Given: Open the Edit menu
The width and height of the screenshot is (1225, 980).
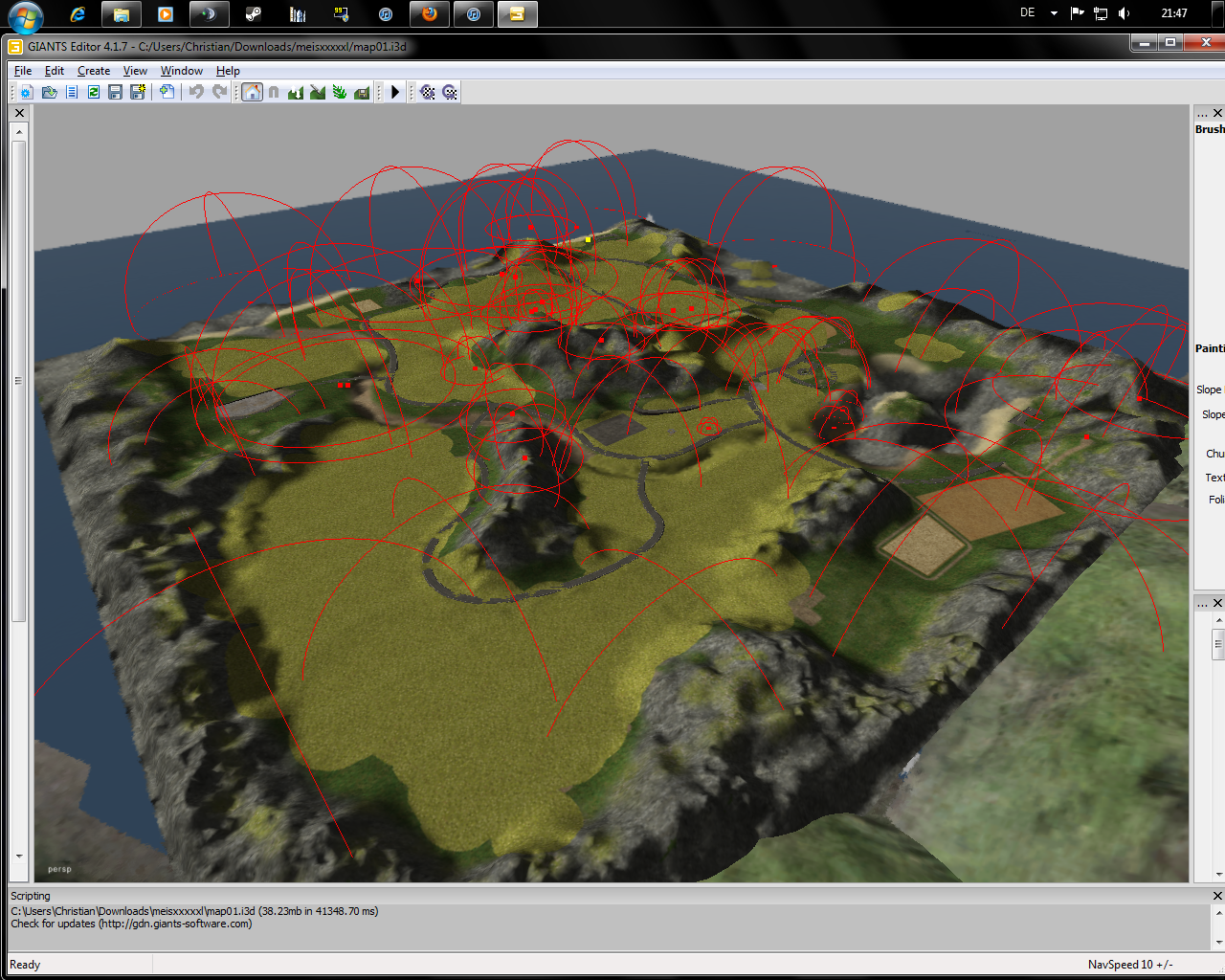Looking at the screenshot, I should click(55, 71).
